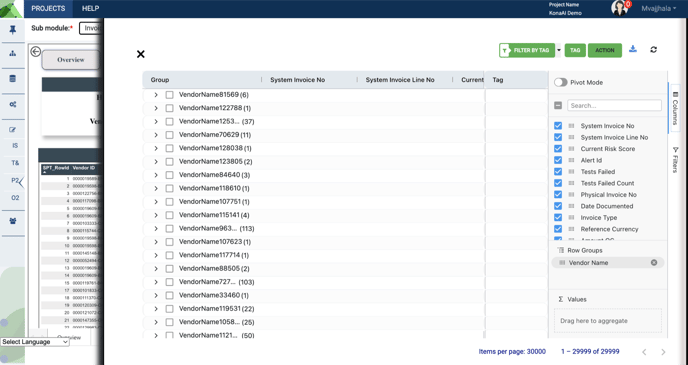Sort by System Invoice Line No header
The image size is (688, 365).
[400, 80]
